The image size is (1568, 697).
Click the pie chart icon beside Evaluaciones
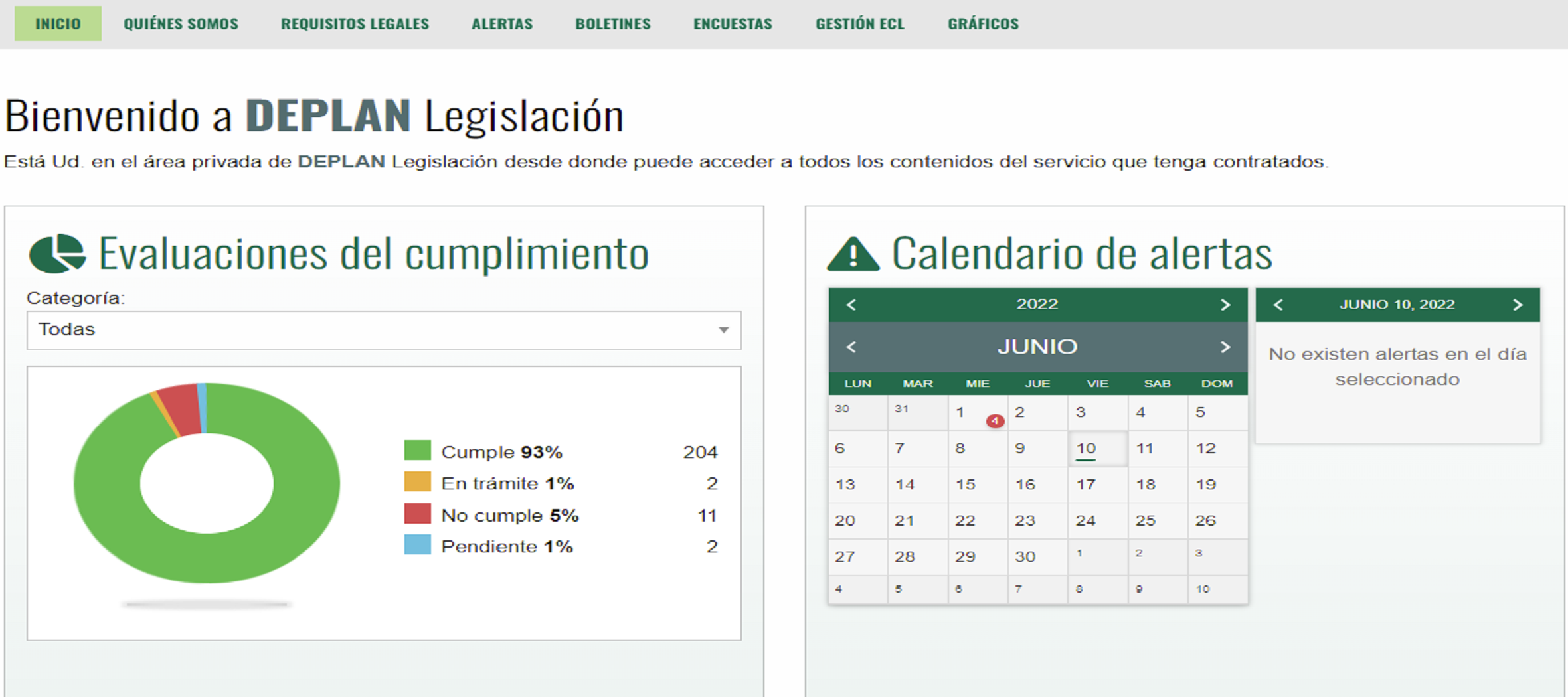click(x=57, y=254)
